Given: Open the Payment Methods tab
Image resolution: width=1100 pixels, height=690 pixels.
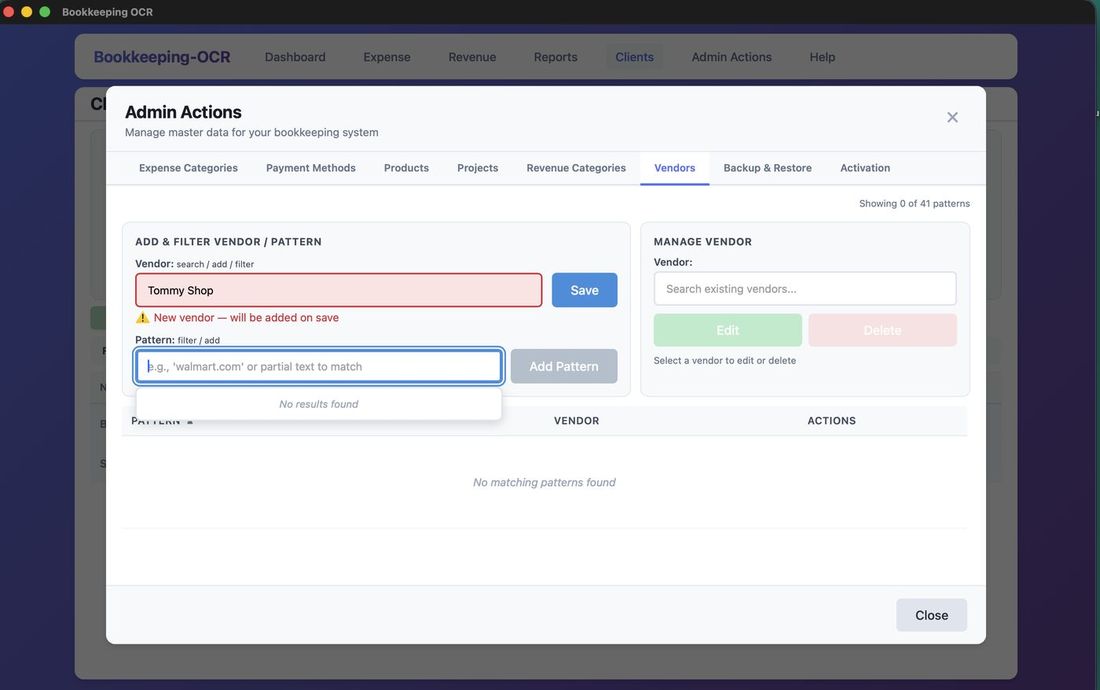Looking at the screenshot, I should 310,168.
